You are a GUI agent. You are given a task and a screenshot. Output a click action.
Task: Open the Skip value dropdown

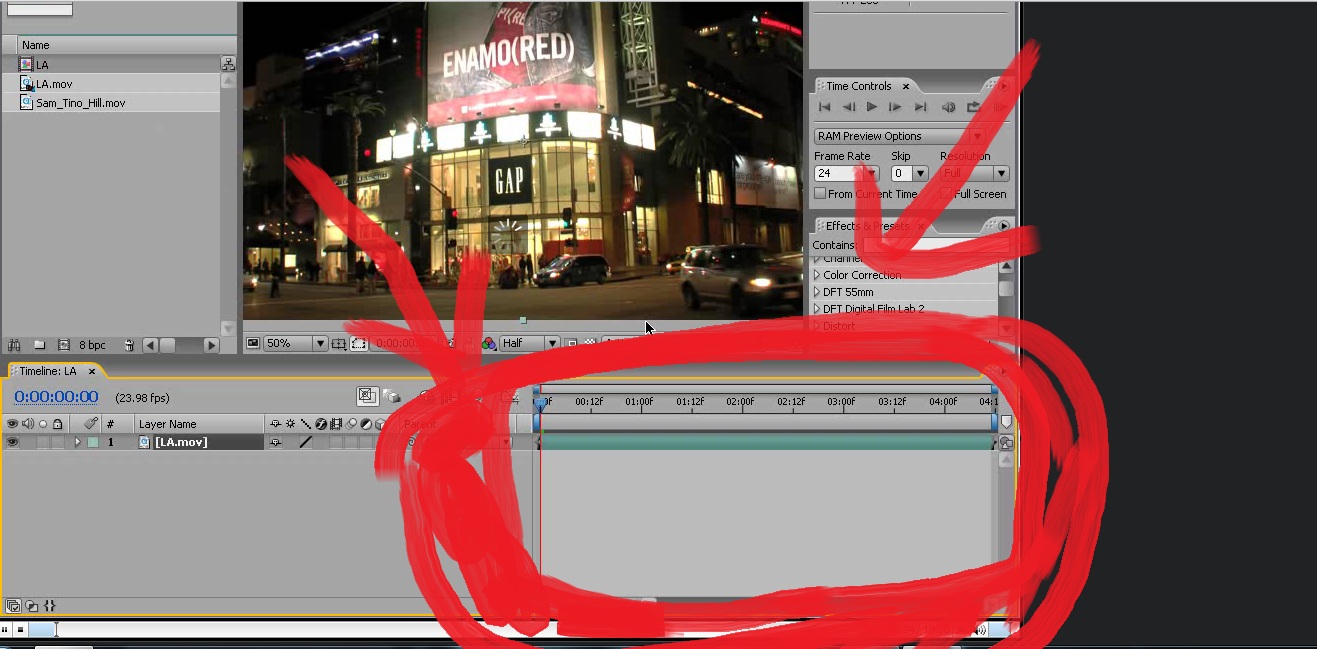click(921, 173)
